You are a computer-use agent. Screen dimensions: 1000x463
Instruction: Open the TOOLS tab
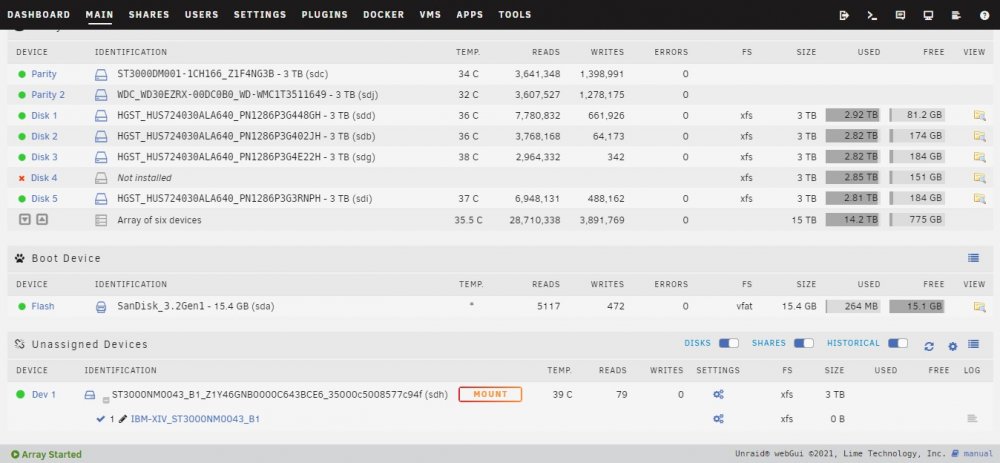pos(515,15)
